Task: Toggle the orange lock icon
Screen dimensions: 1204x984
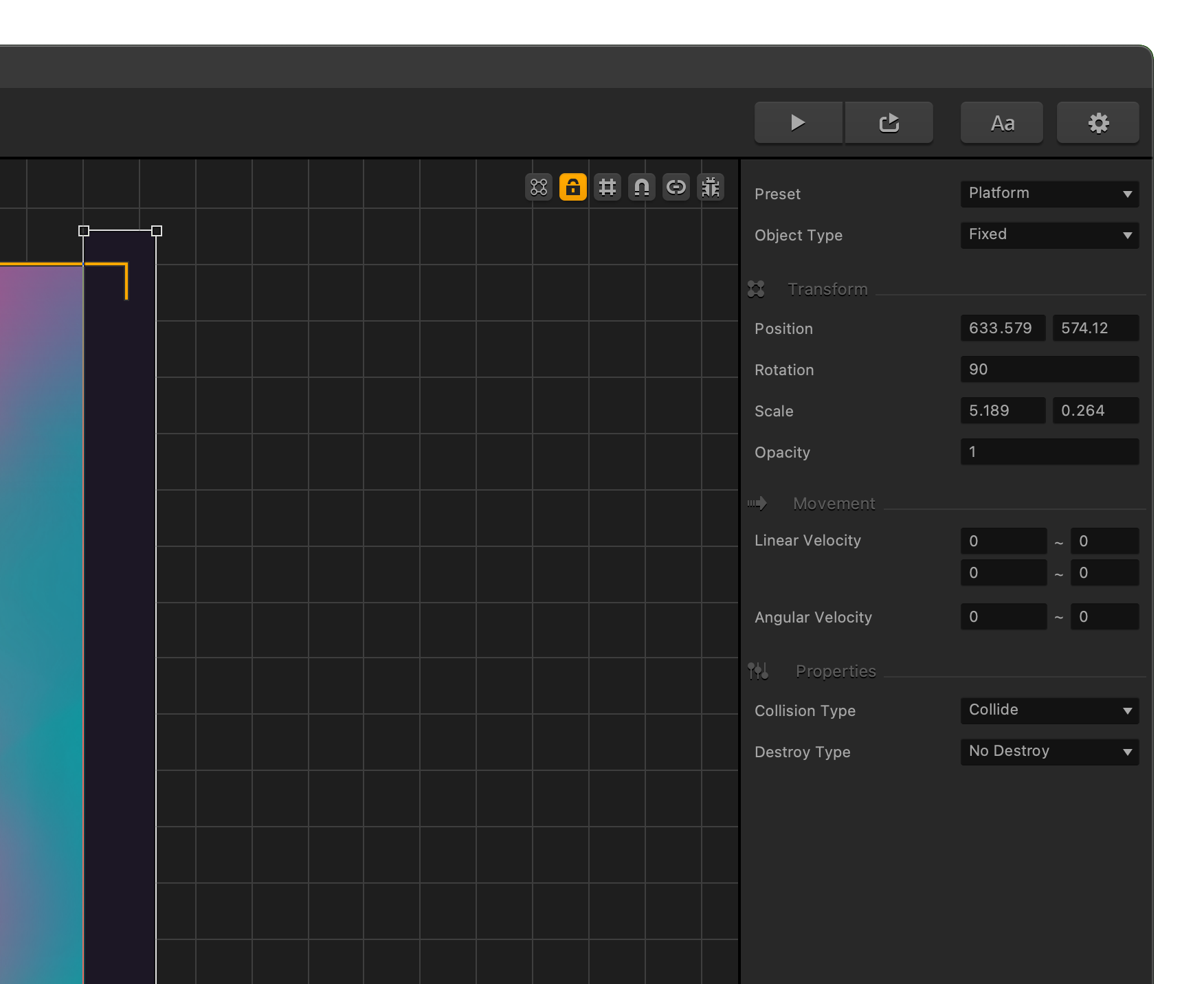Action: [x=573, y=187]
